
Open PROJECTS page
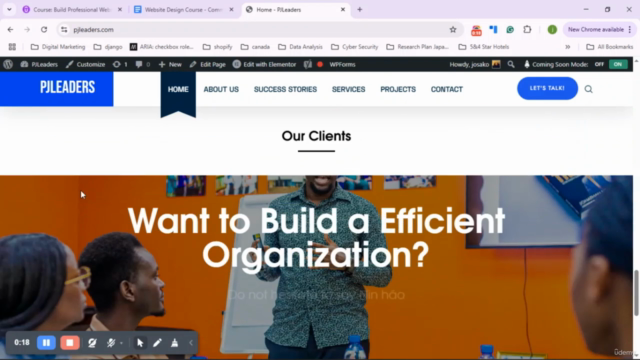398,89
